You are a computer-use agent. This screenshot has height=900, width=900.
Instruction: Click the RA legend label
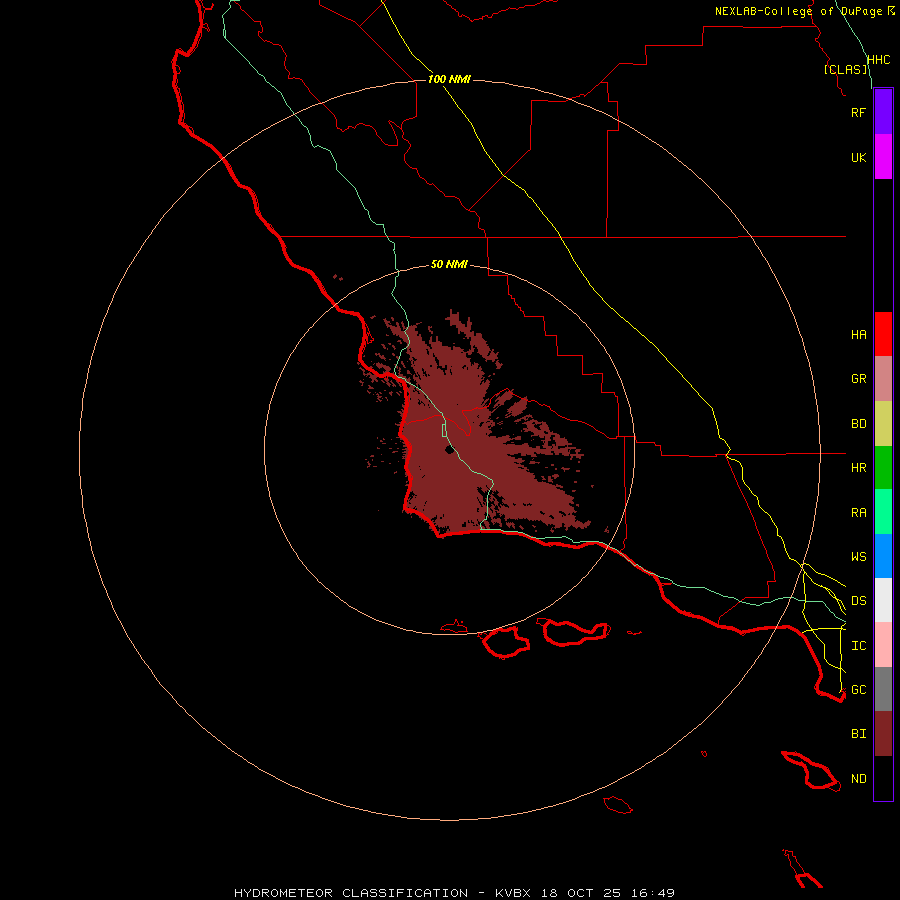[858, 513]
